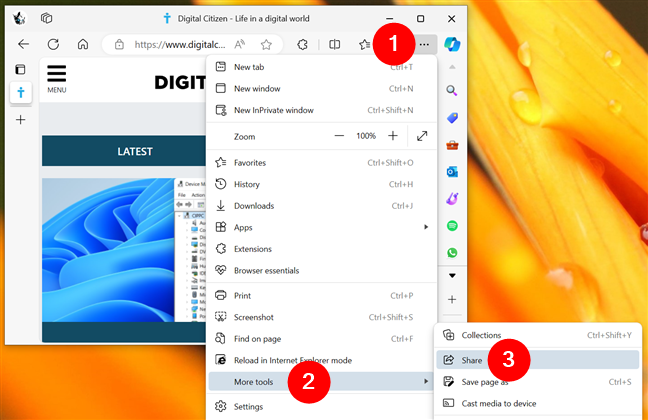Open tab actions menu icon in vertical tabs

[20, 69]
